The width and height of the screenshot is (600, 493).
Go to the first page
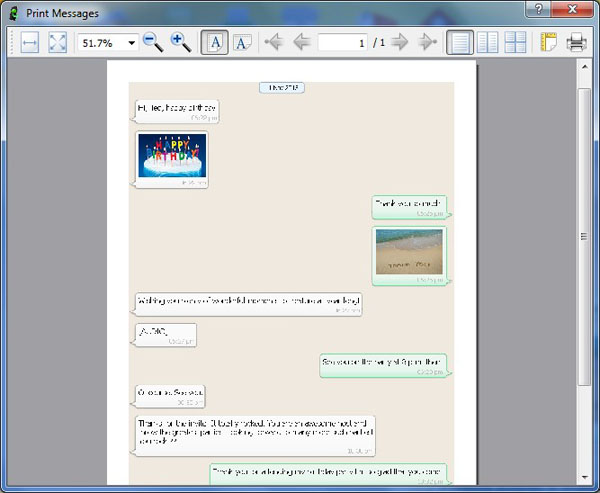(274, 42)
